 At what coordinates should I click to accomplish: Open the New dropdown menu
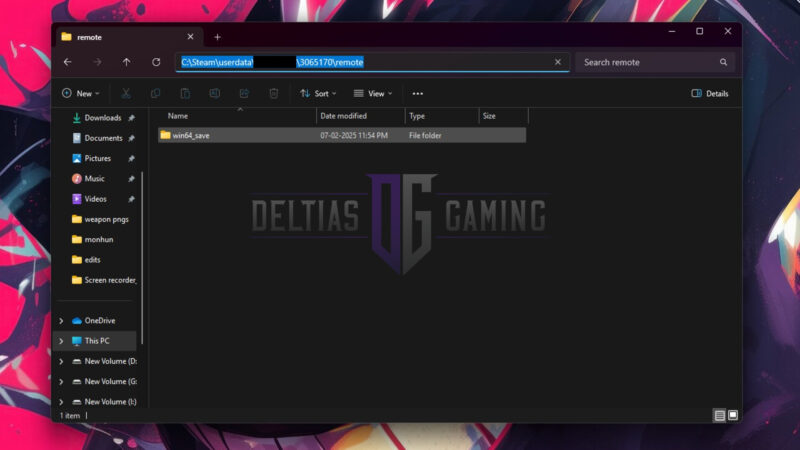[x=80, y=93]
